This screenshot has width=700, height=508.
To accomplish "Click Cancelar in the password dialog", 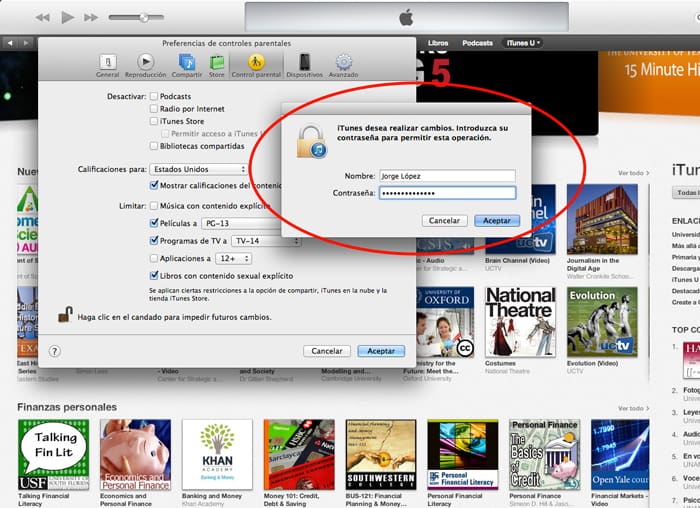I will point(444,221).
